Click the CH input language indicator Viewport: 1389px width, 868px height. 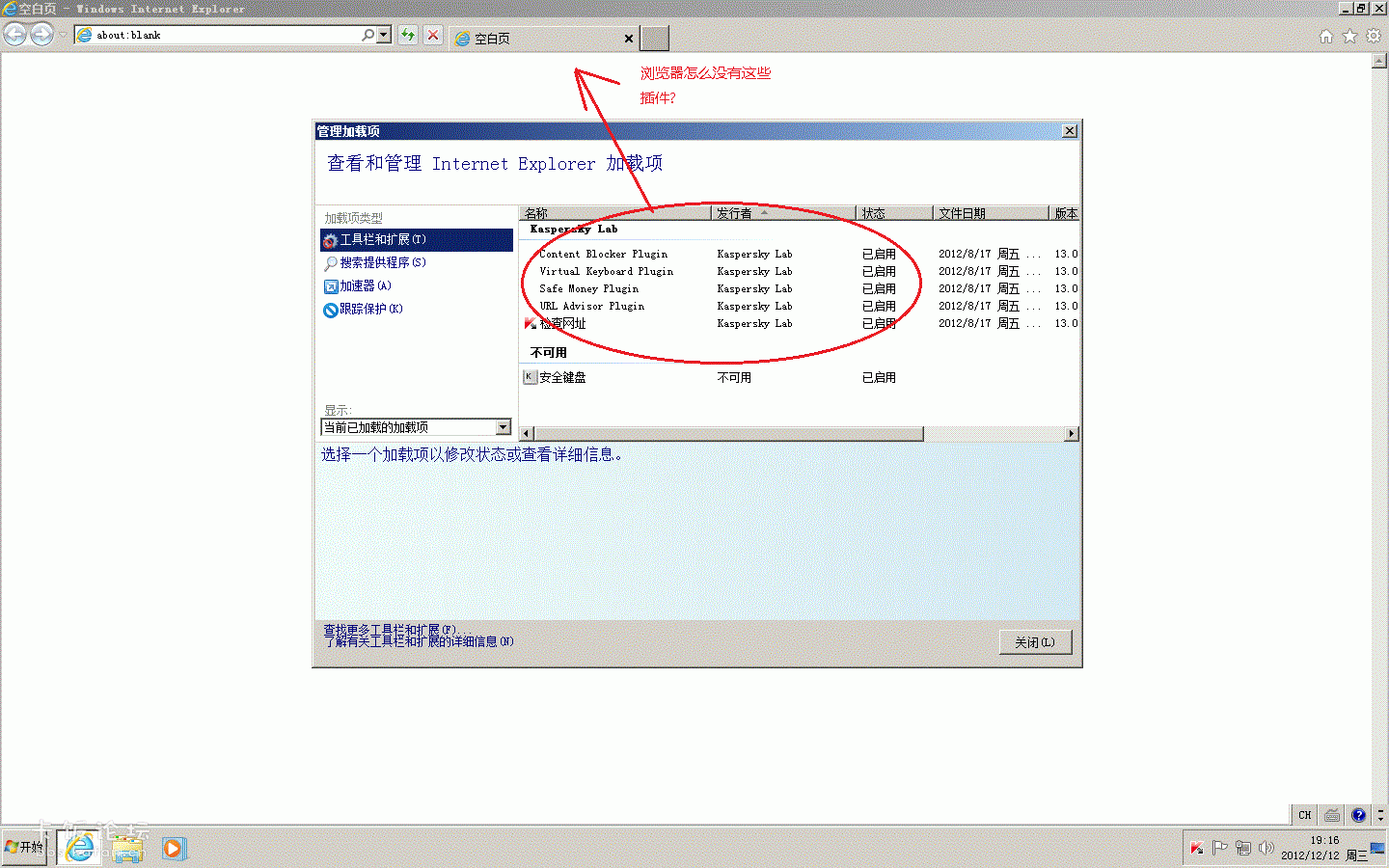(1304, 815)
